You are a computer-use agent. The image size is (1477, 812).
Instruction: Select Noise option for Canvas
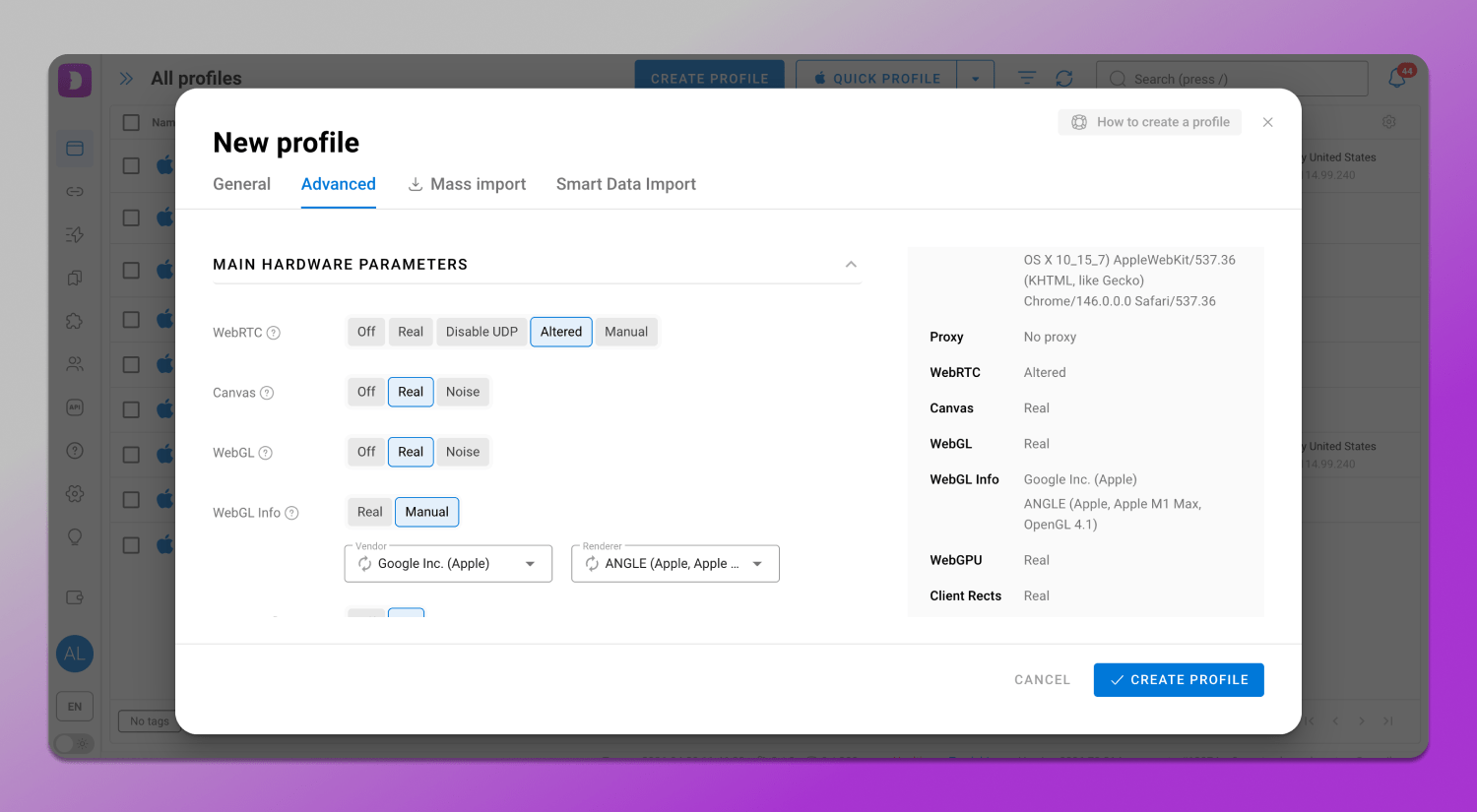click(x=463, y=392)
